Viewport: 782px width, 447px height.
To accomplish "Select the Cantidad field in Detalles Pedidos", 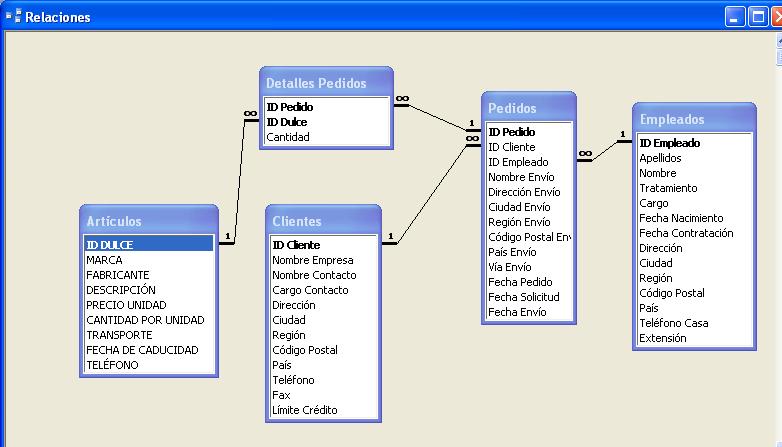I will coord(288,137).
